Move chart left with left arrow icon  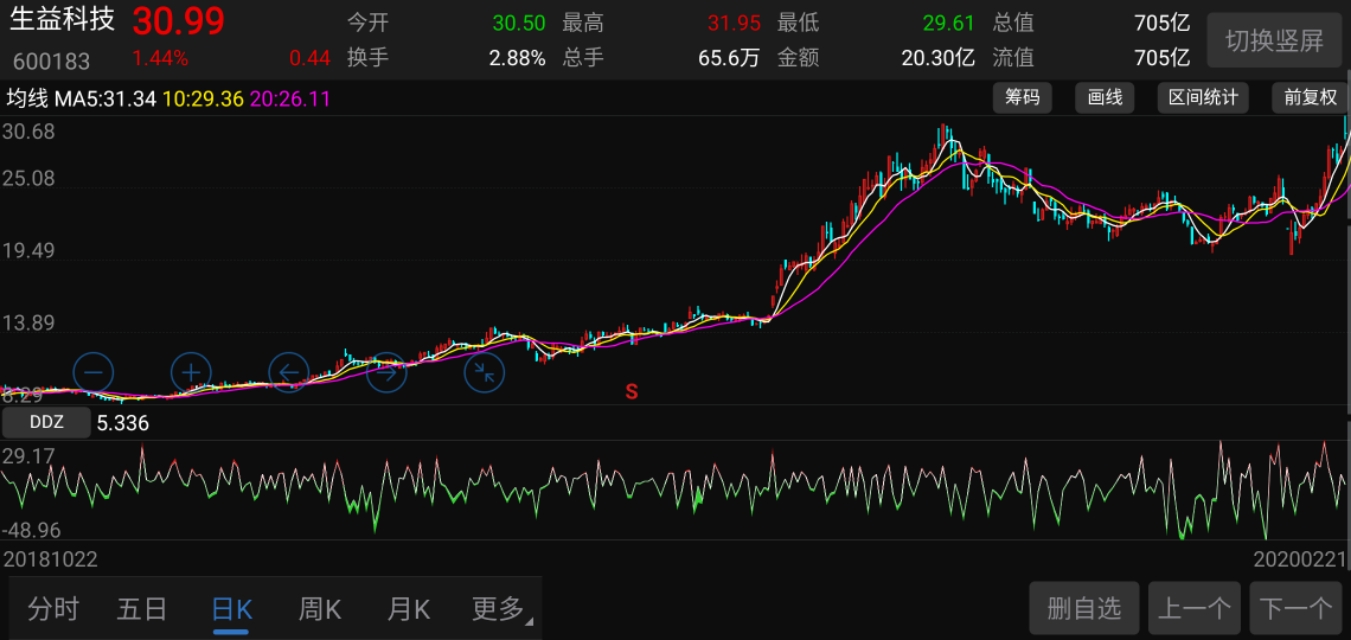[289, 373]
